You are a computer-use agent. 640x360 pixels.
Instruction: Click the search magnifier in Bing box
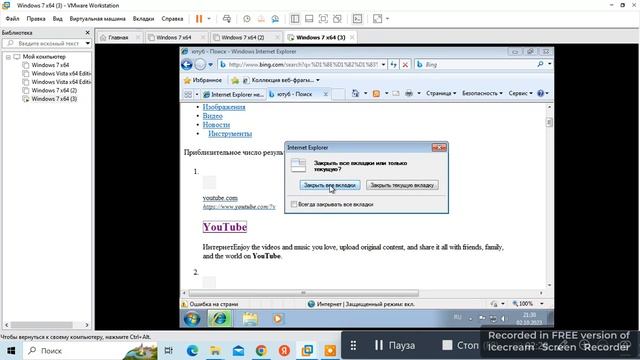coord(540,64)
